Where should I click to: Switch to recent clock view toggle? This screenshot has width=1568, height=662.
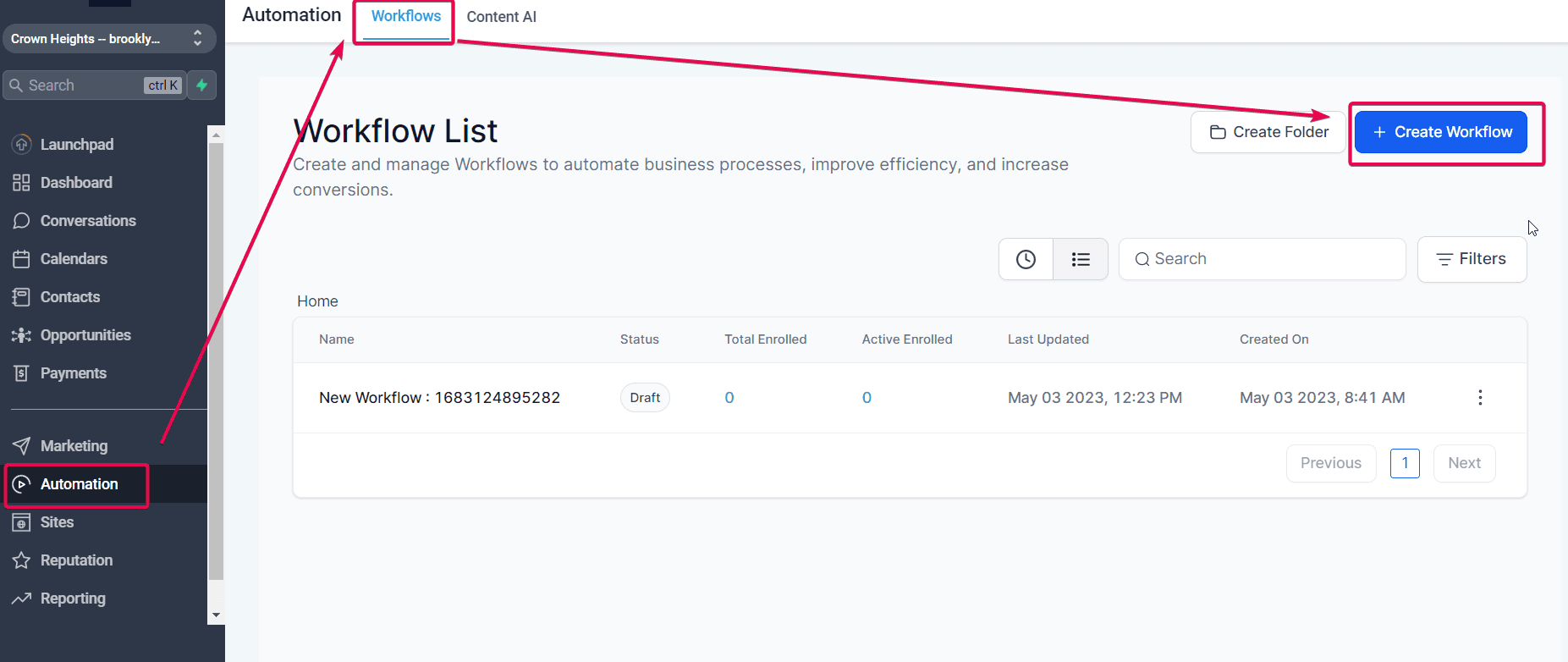coord(1026,259)
